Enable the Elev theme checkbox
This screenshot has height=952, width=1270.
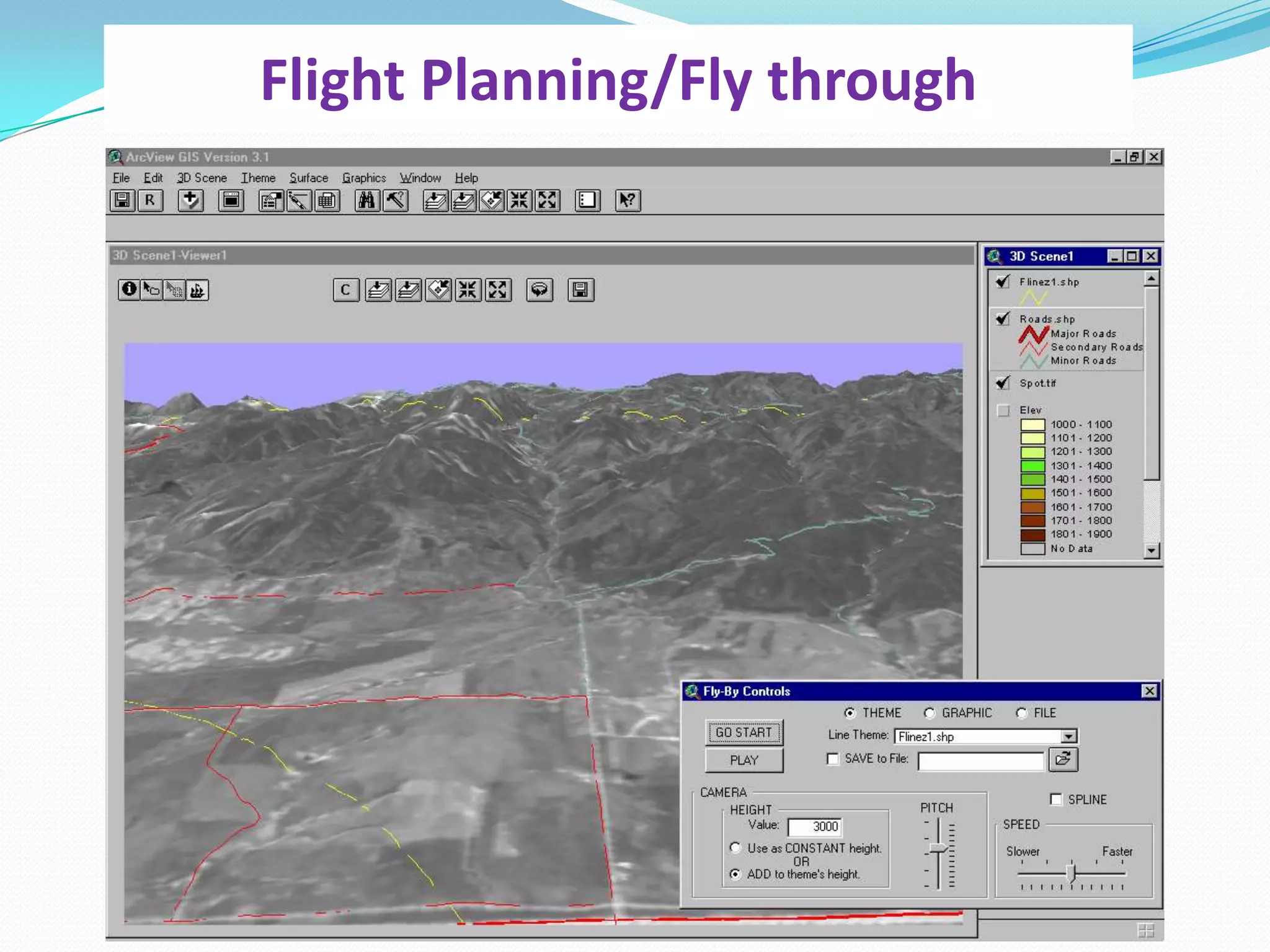1003,410
